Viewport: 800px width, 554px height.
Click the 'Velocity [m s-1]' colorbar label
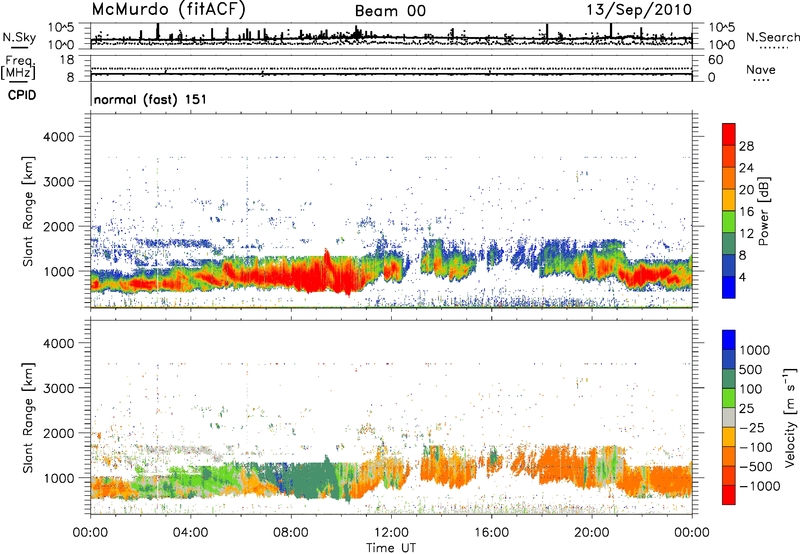pyautogui.click(x=790, y=417)
